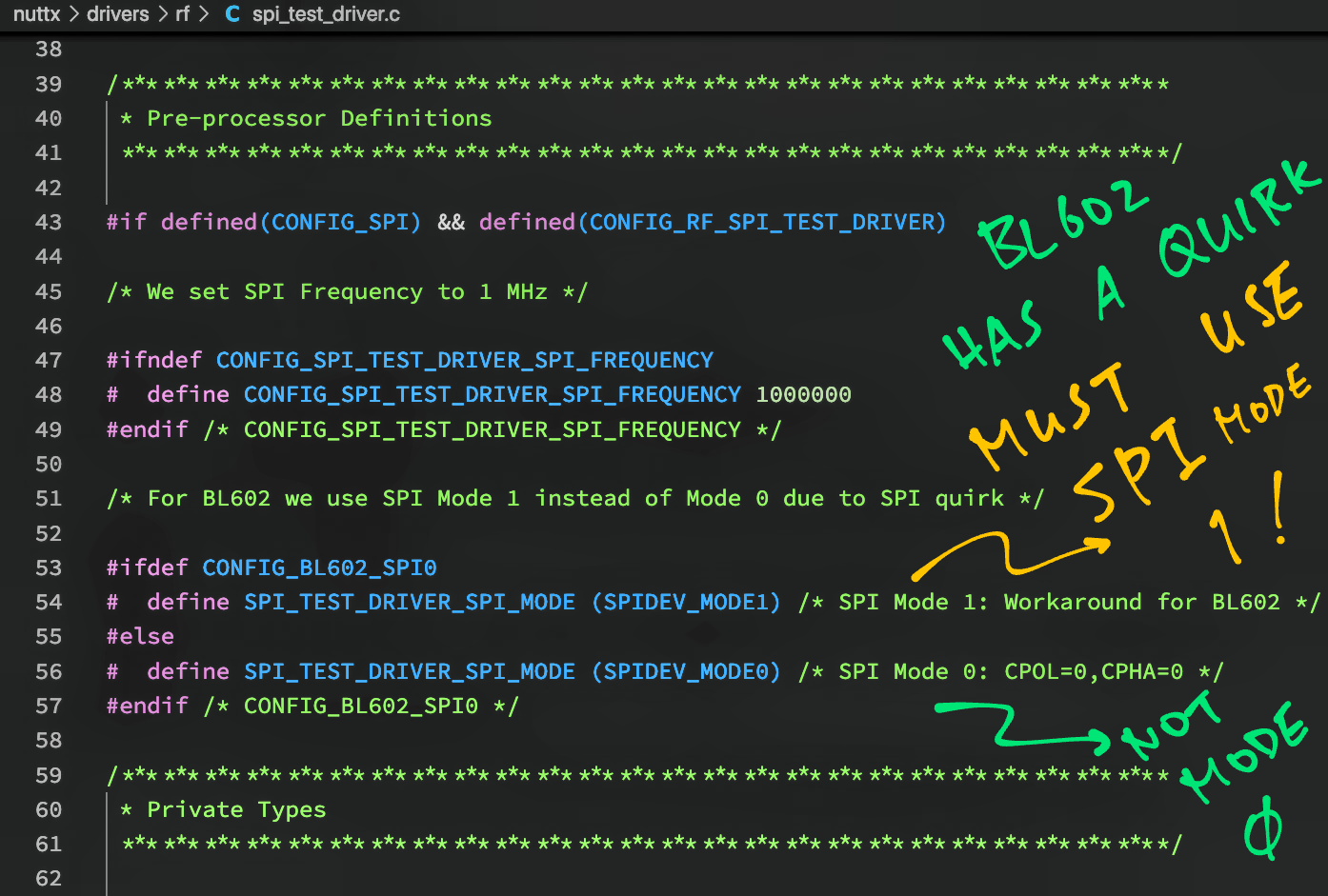The width and height of the screenshot is (1328, 896).
Task: Click the chevron after nuttx breadcrumb
Action: coord(73,14)
